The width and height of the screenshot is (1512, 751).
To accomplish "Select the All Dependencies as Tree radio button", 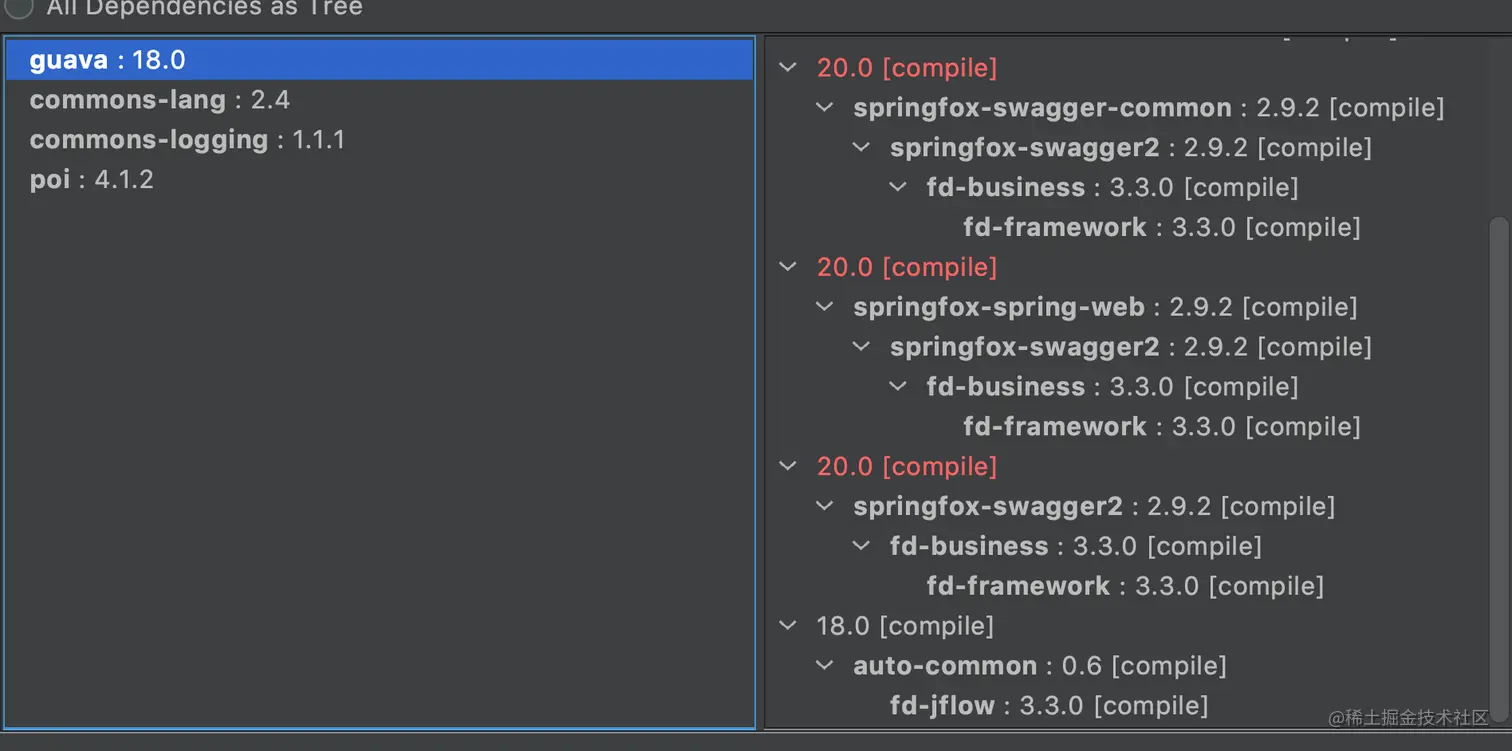I will tap(19, 7).
